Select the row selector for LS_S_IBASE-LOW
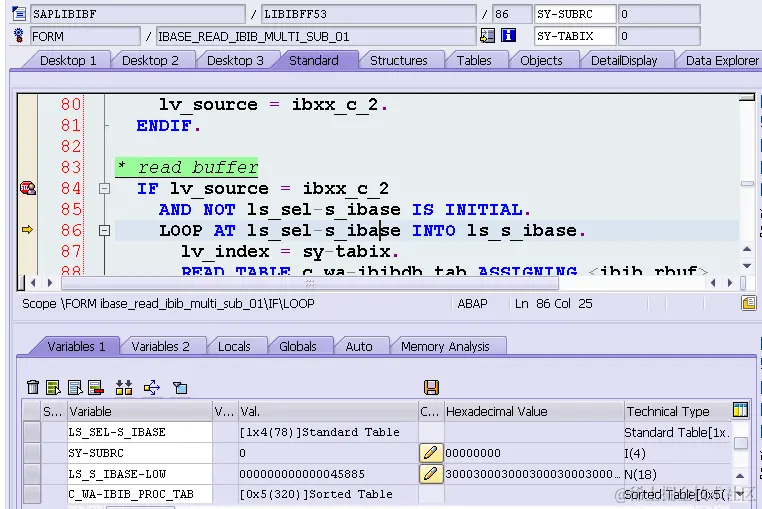This screenshot has width=762, height=509. (32, 474)
